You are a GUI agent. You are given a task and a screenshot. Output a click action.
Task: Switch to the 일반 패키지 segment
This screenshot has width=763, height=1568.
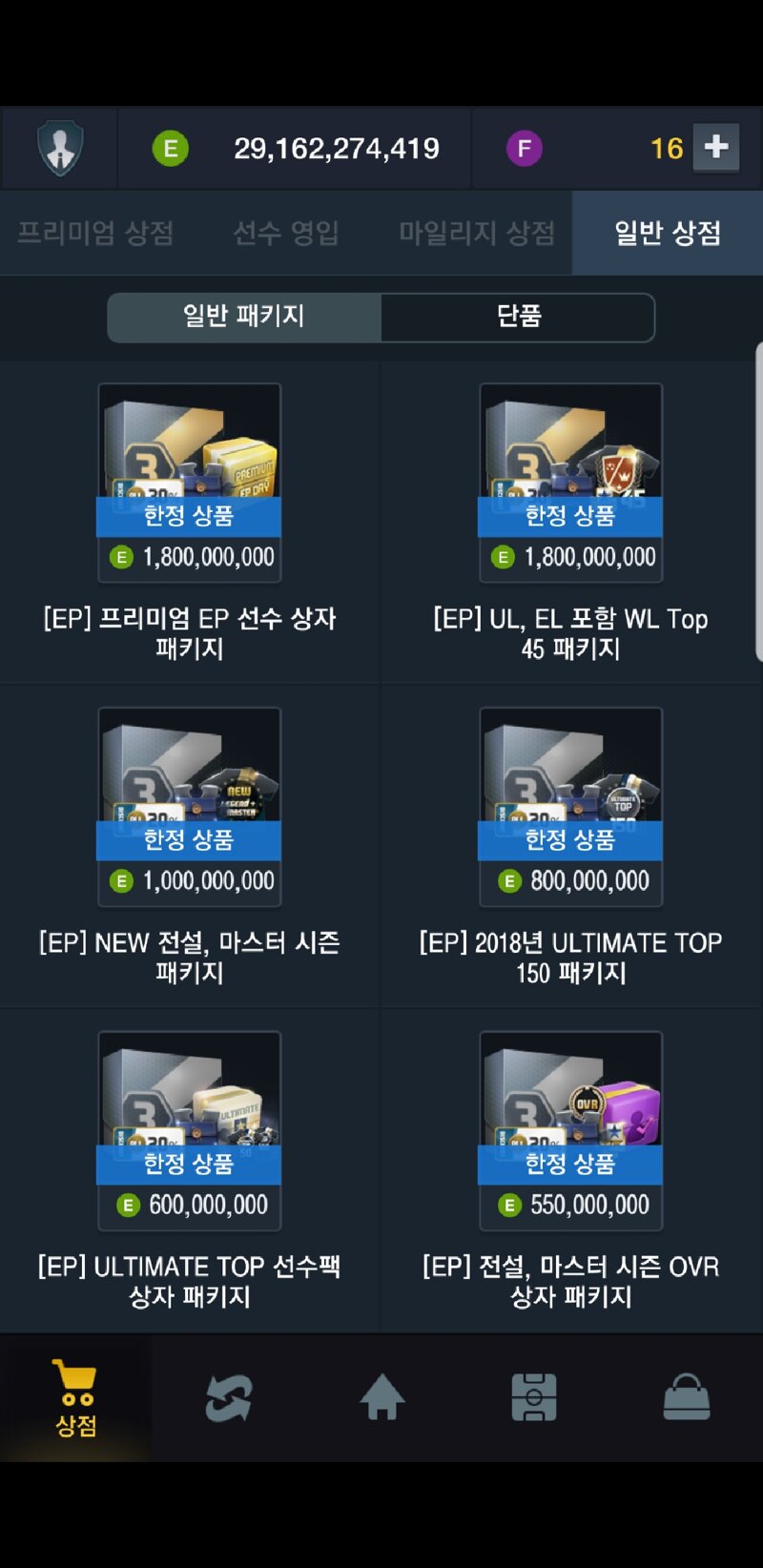pos(244,317)
